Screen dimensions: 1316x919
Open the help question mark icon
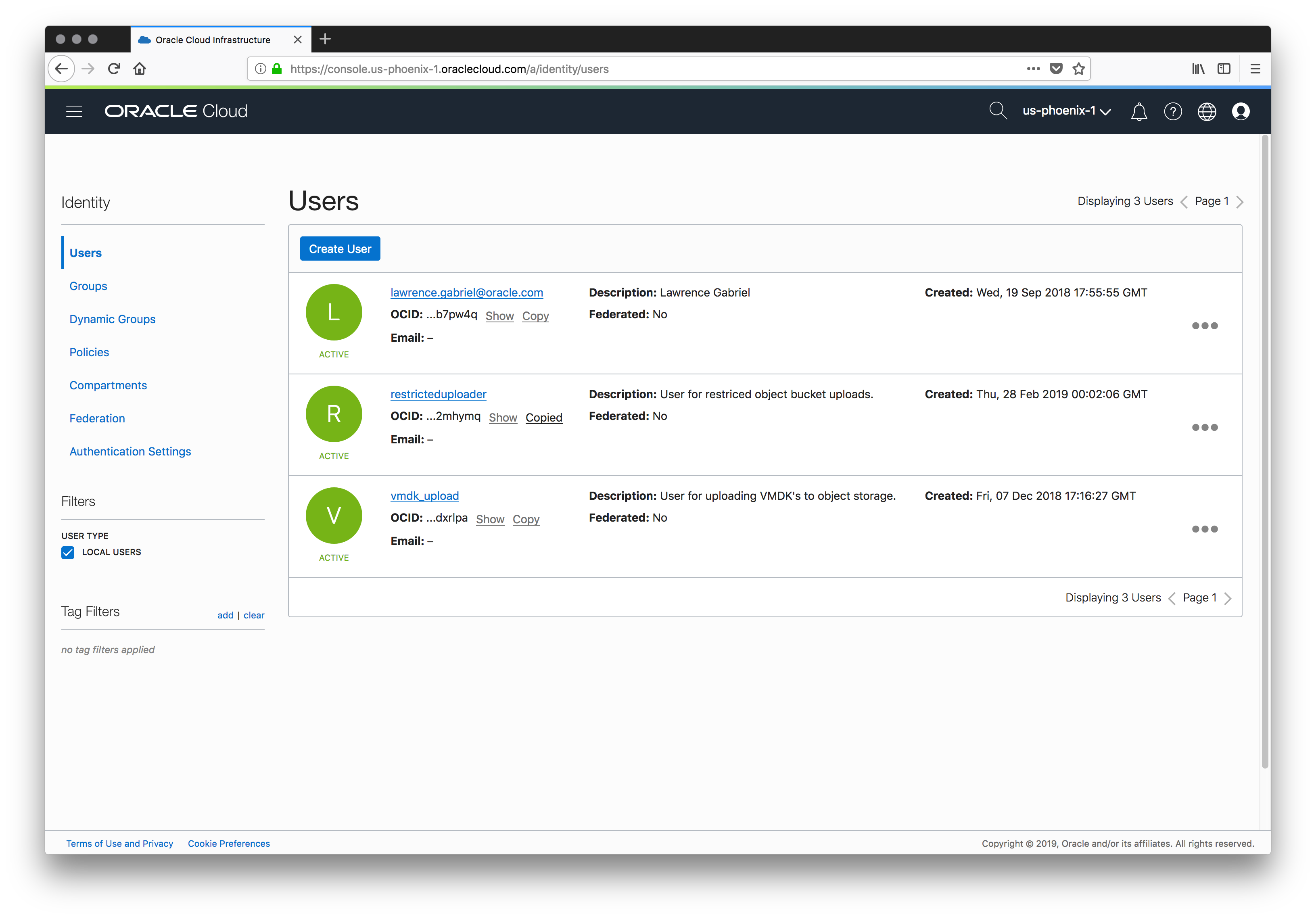(1173, 111)
